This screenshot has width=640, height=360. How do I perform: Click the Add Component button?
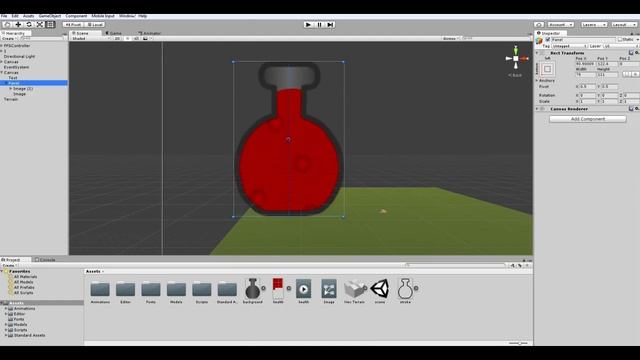pyautogui.click(x=588, y=119)
